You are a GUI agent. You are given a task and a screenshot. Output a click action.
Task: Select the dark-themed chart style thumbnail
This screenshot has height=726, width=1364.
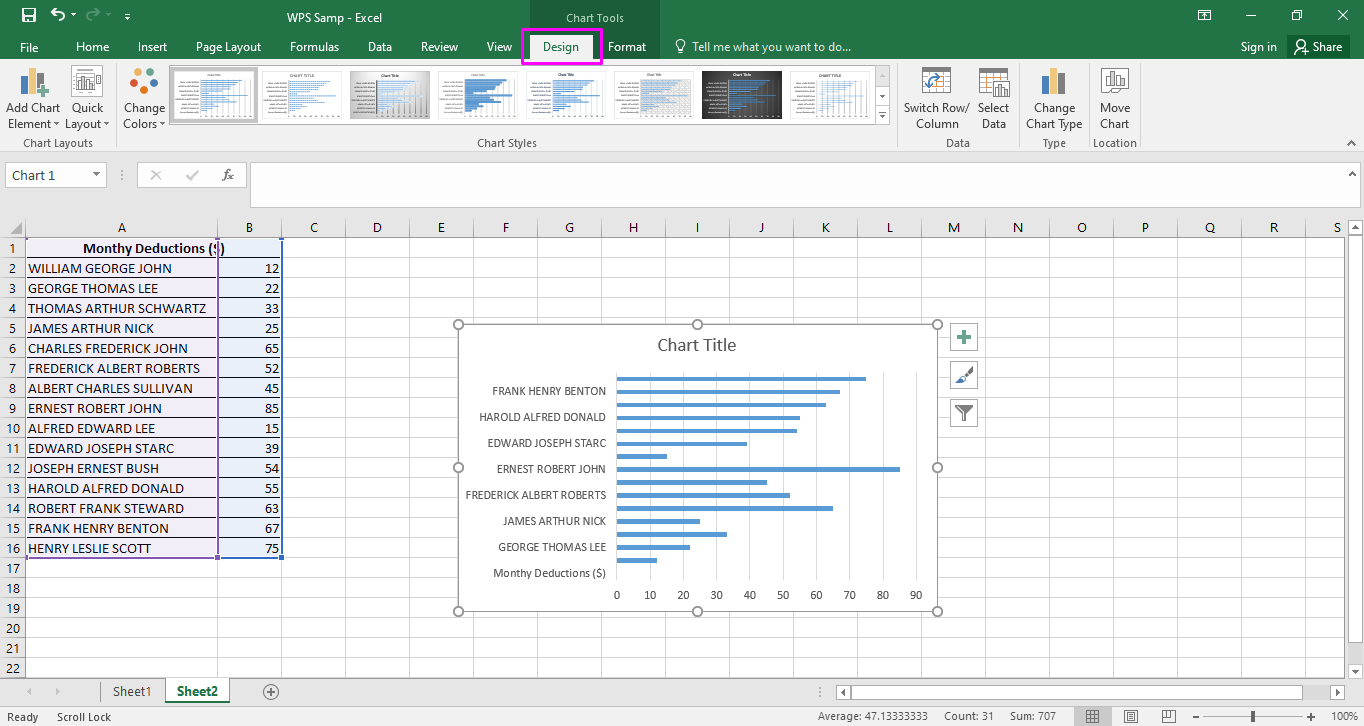tap(741, 93)
